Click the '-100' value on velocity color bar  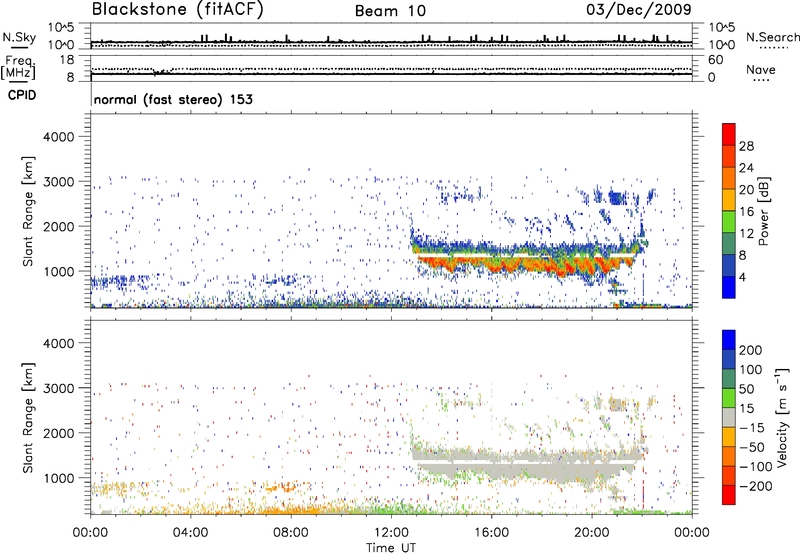[x=754, y=467]
